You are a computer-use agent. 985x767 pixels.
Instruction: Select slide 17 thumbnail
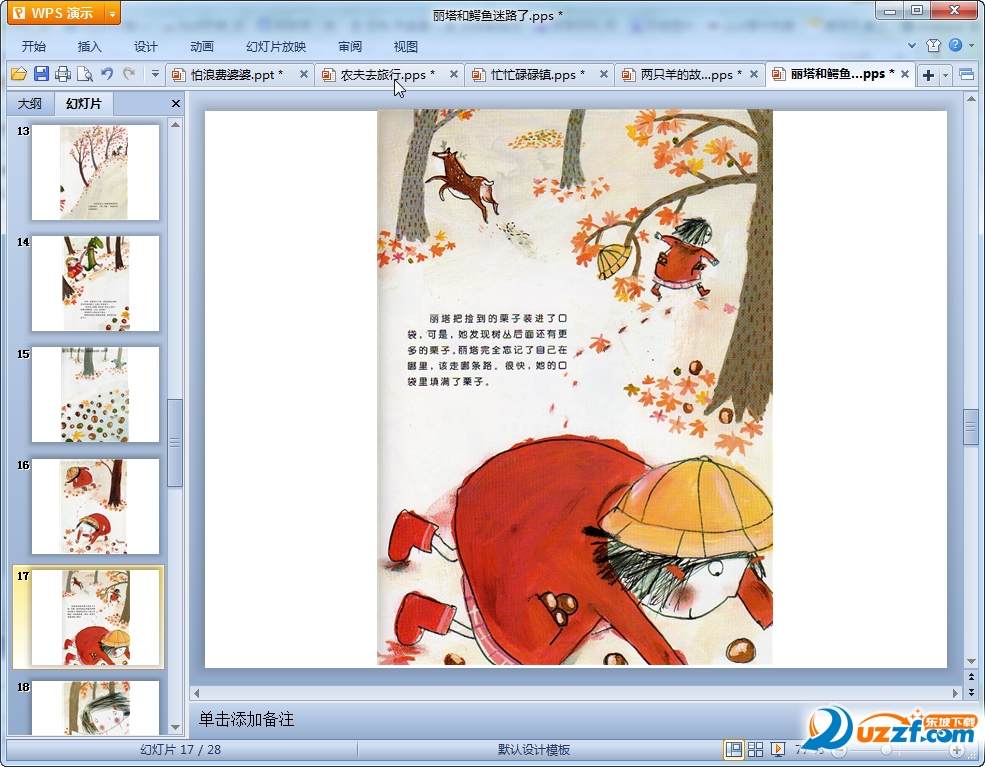pos(95,617)
